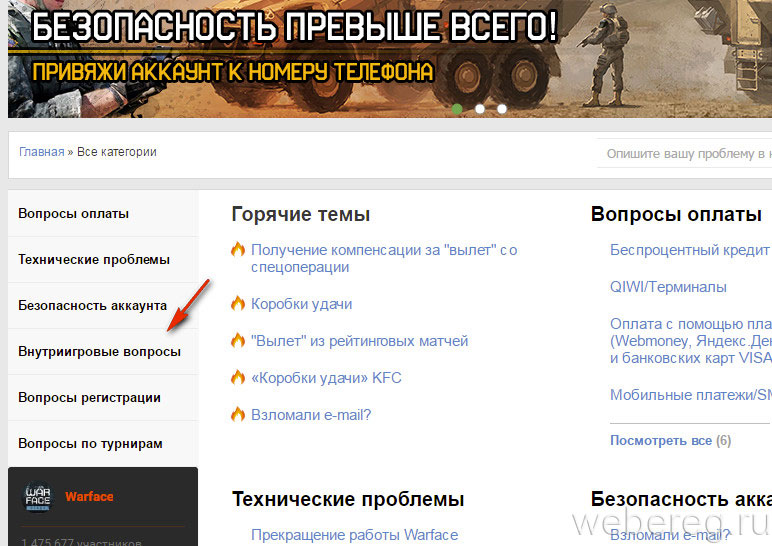Open the QIWI/Терминалы payment topic
Image resolution: width=772 pixels, height=546 pixels.
[x=668, y=287]
